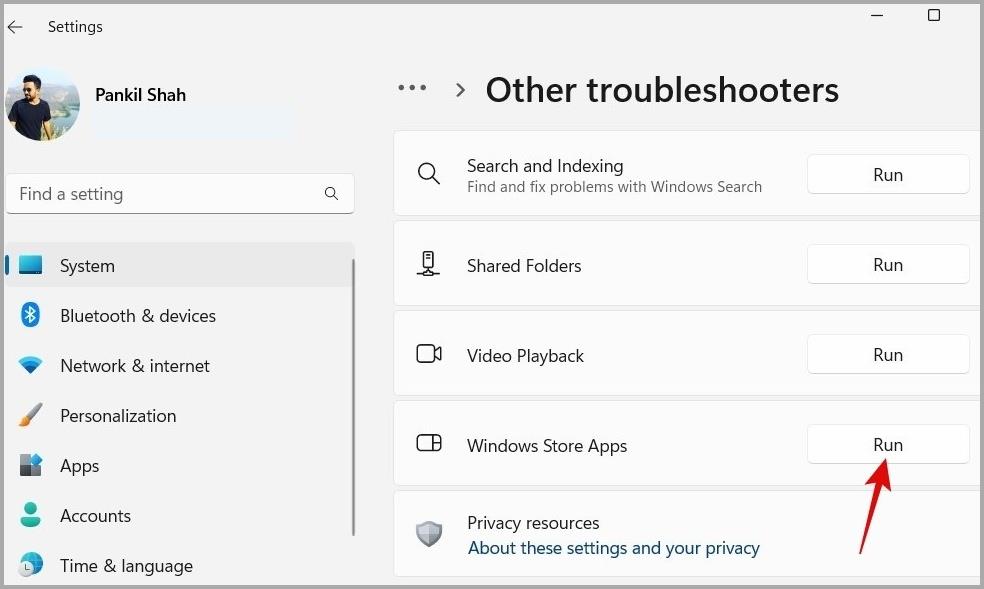Click the Video Playback label
The image size is (984, 589).
pyautogui.click(x=525, y=356)
